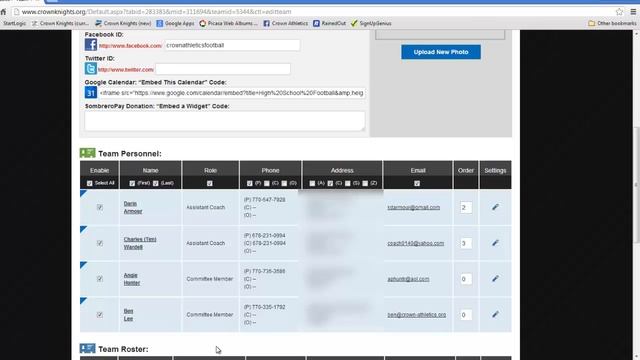Edit settings pencil for Angie Hunter

(495, 278)
